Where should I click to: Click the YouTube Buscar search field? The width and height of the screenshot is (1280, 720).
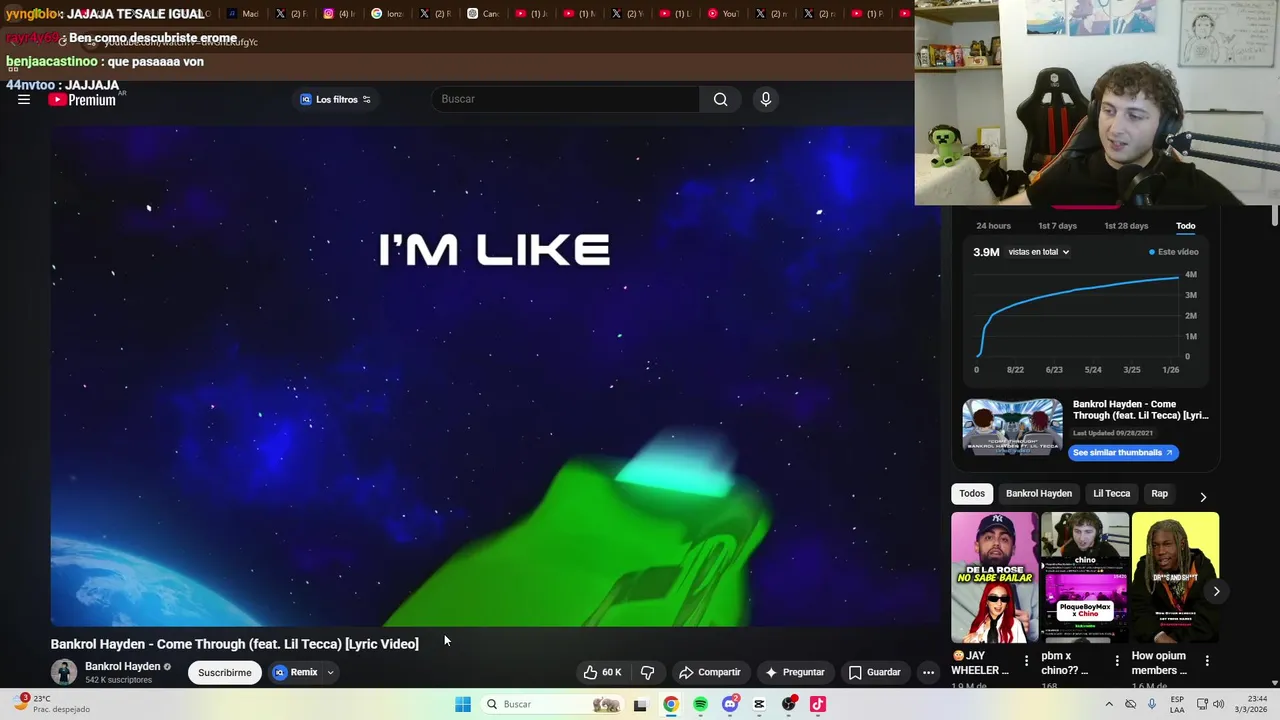tap(566, 99)
